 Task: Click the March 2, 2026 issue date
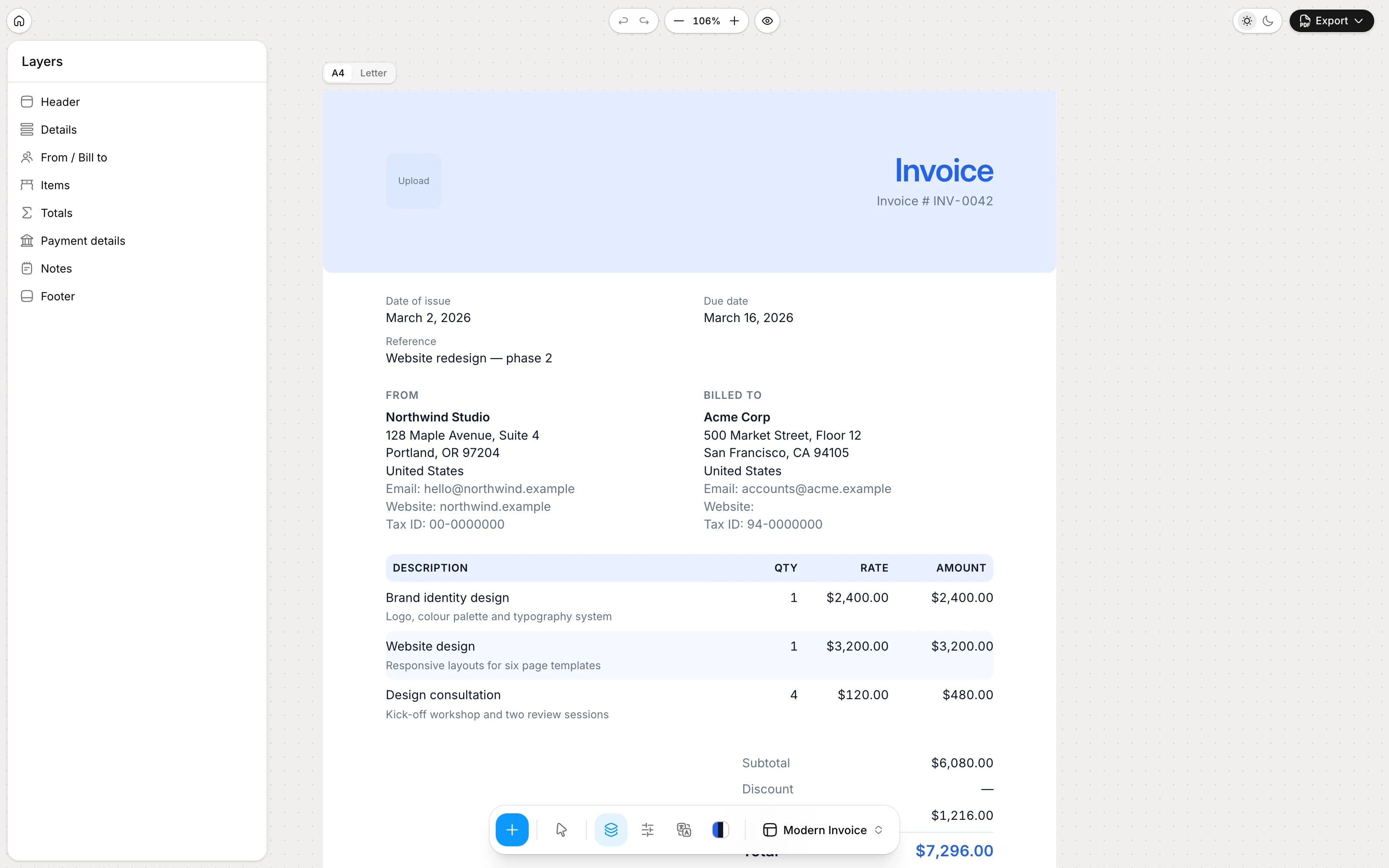[428, 318]
